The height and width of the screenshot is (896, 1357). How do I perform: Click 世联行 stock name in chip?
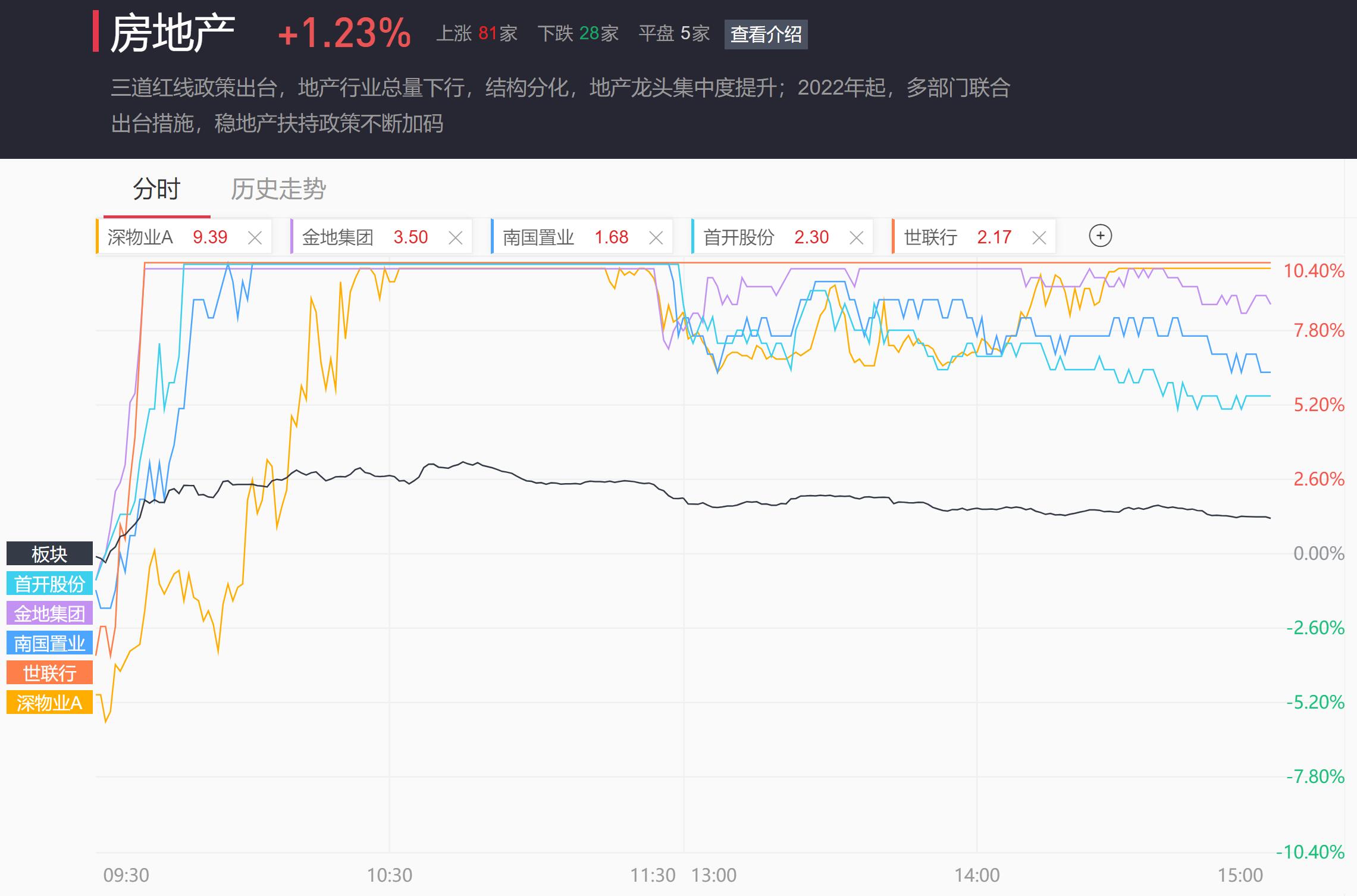pos(930,237)
